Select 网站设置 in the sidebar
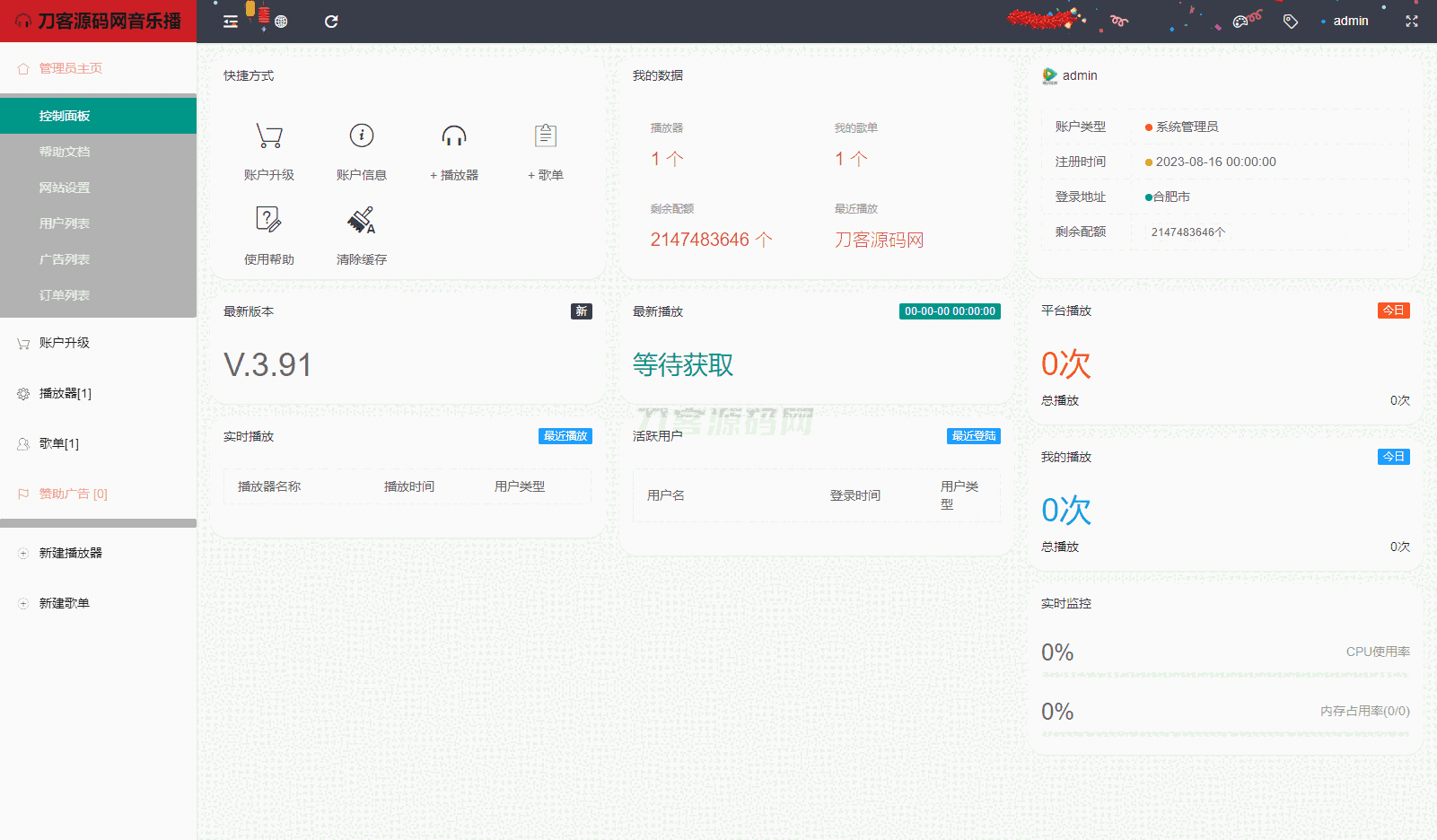 tap(65, 188)
